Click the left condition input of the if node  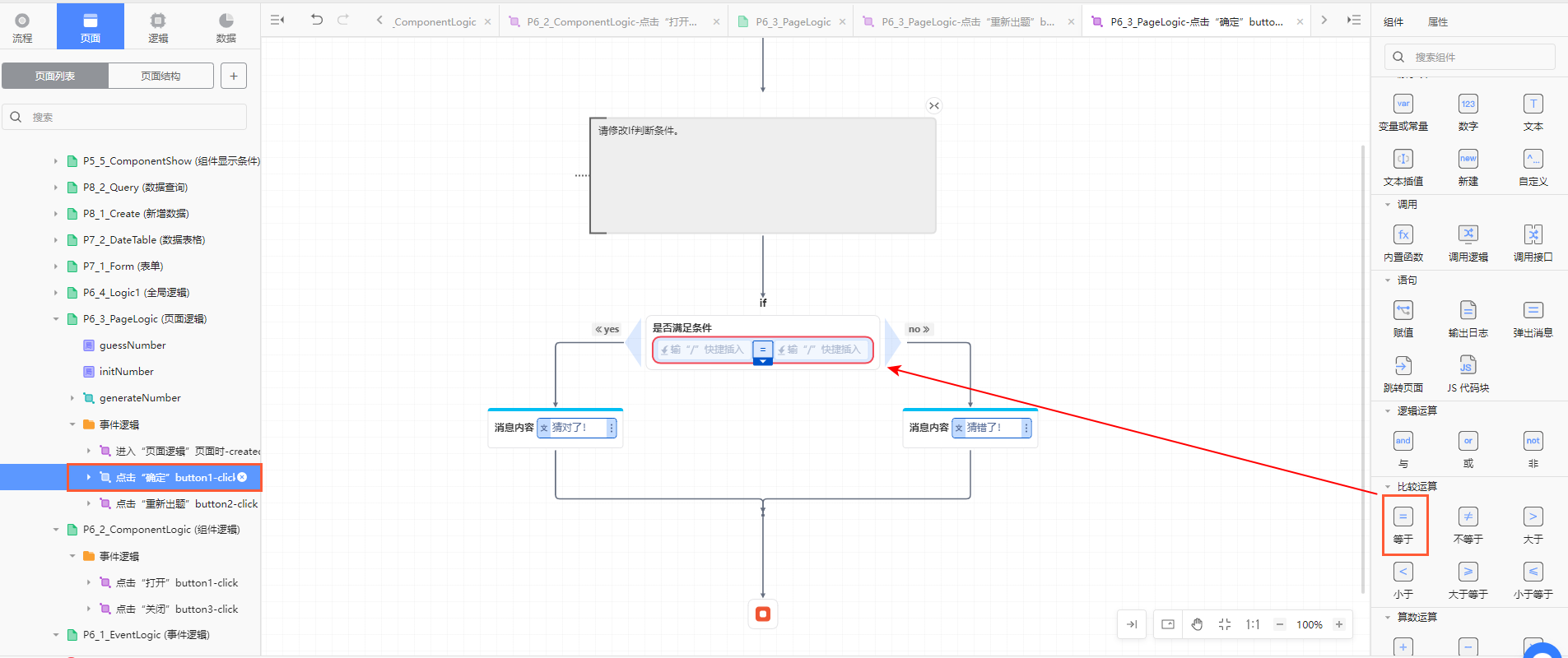pos(704,350)
